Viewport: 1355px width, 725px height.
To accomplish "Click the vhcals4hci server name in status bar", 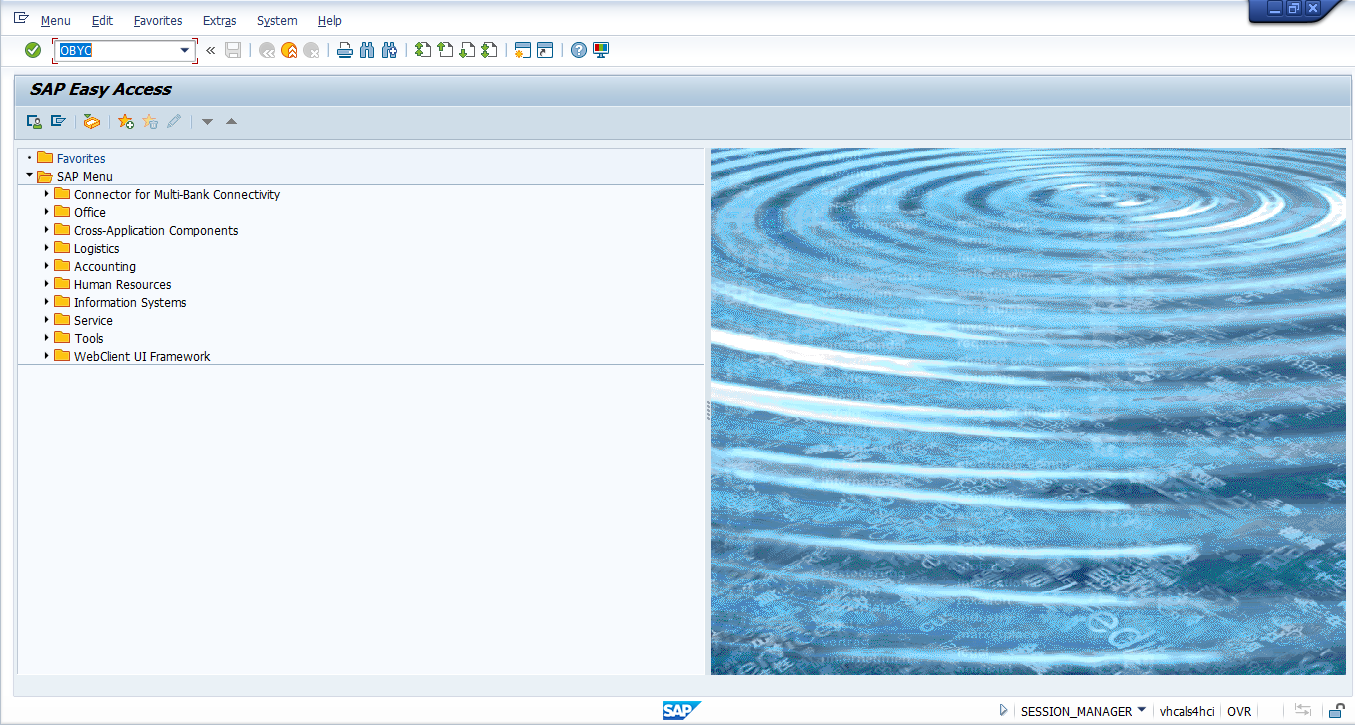I will pos(1187,711).
